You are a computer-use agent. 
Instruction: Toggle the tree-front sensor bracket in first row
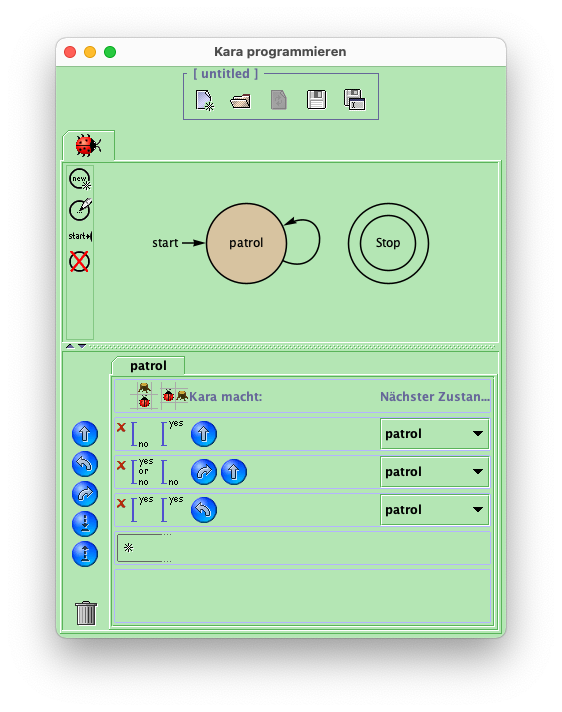(x=140, y=435)
